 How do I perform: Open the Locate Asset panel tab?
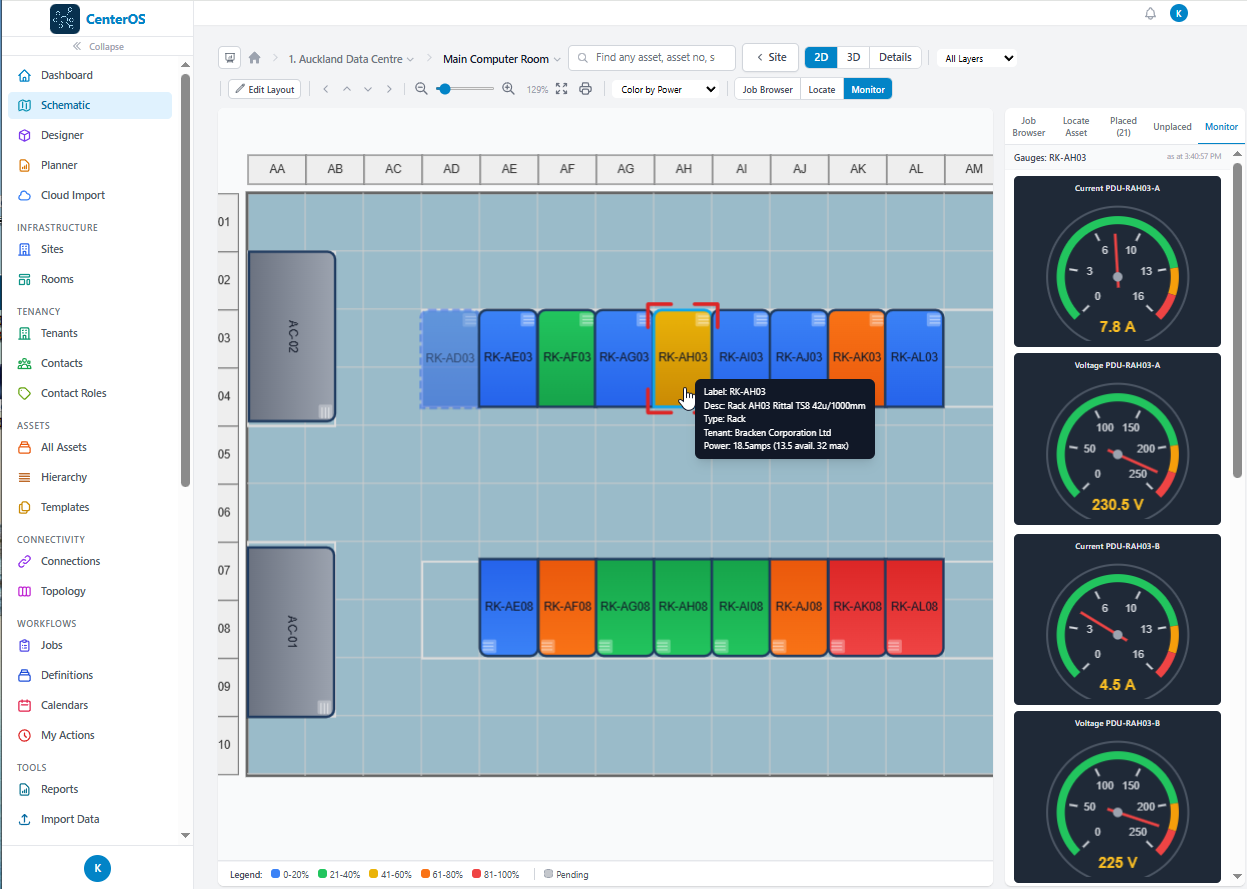point(1076,127)
